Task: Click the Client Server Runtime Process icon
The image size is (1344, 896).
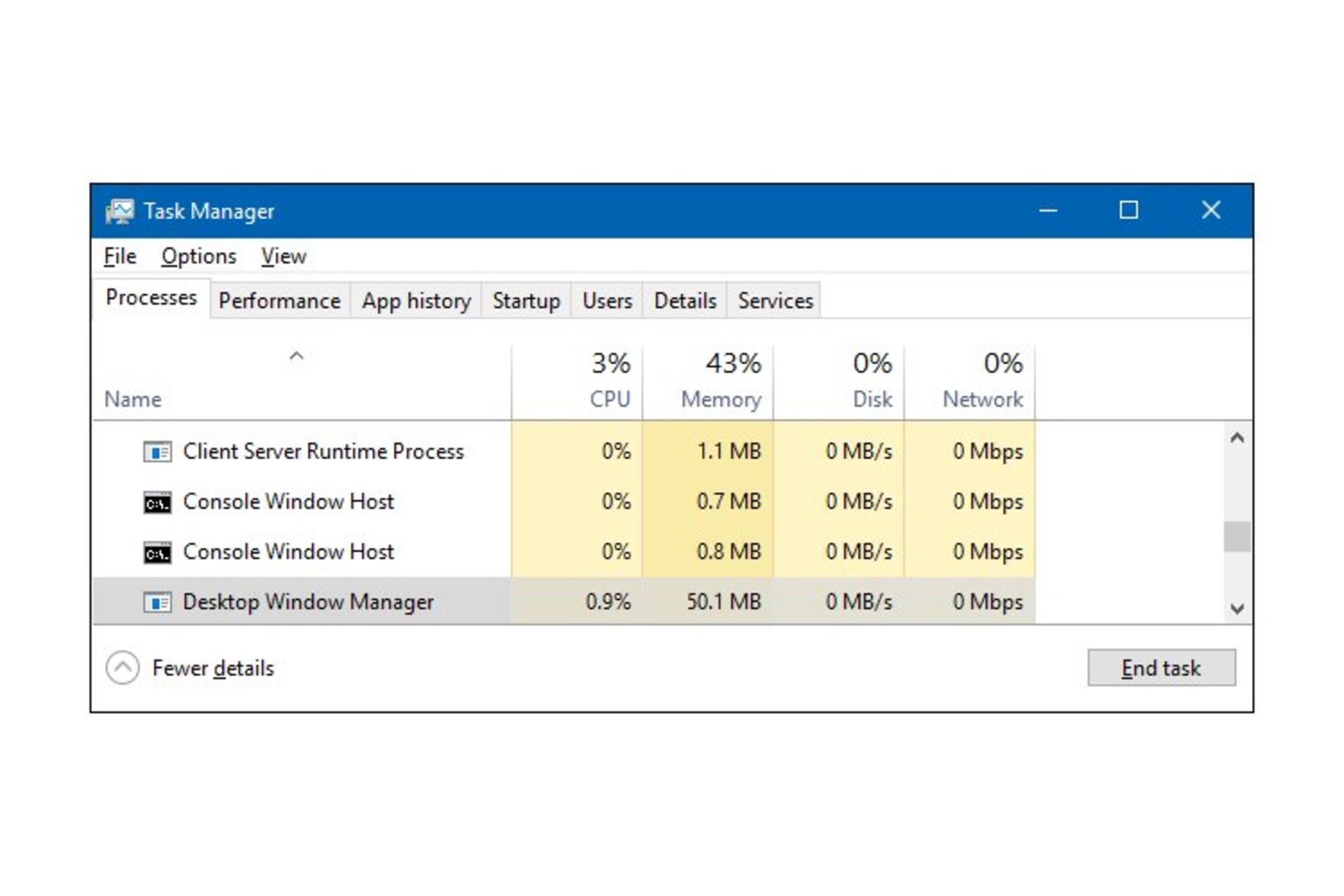Action: tap(157, 452)
